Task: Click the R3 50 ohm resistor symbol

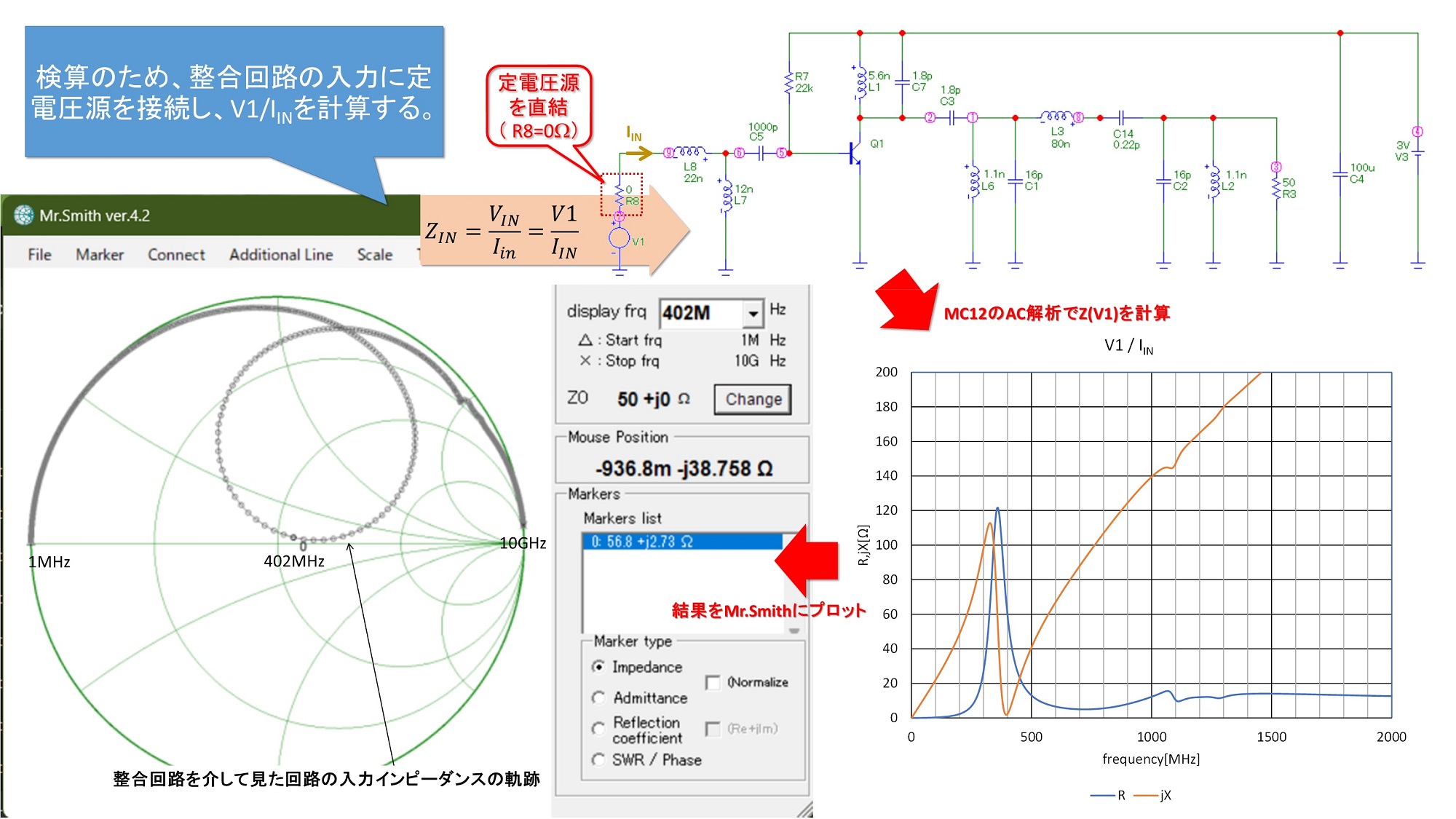Action: click(x=1276, y=187)
